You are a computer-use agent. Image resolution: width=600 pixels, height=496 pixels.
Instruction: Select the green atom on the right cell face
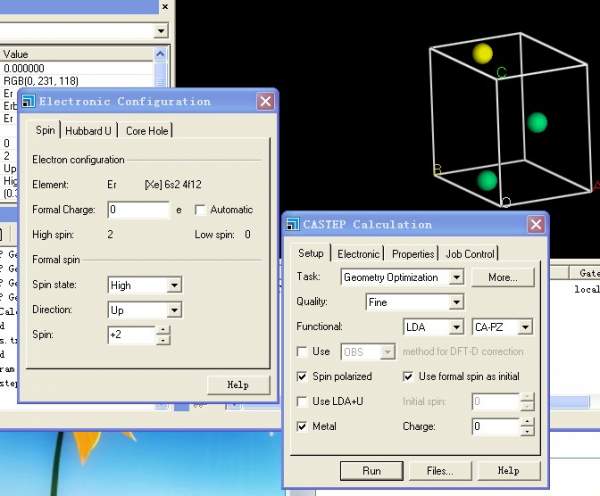(x=537, y=122)
